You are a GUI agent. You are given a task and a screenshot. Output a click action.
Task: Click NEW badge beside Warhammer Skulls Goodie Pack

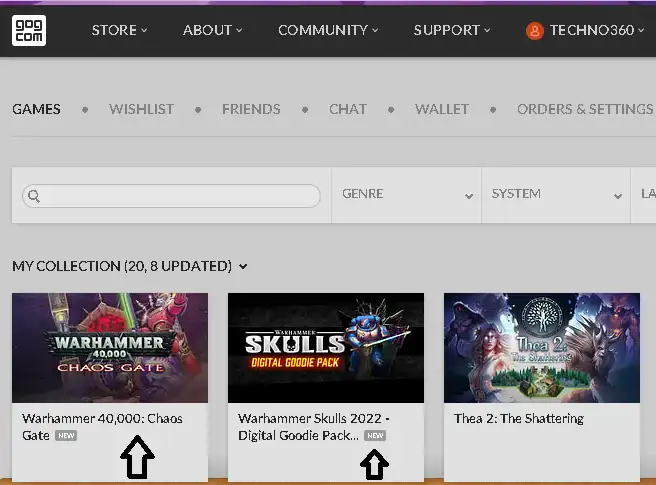tap(375, 436)
